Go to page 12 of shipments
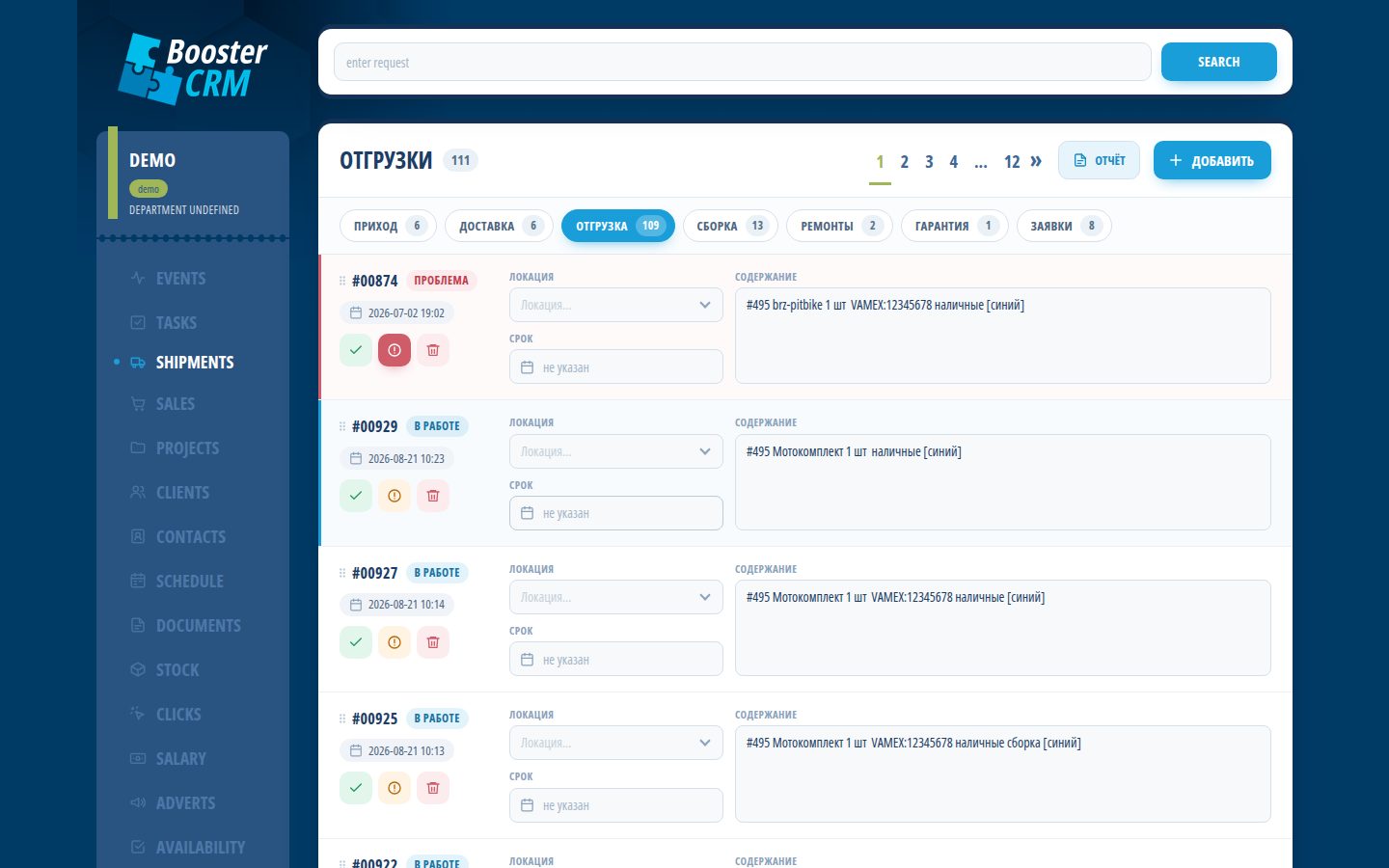This screenshot has width=1389, height=868. point(1012,162)
